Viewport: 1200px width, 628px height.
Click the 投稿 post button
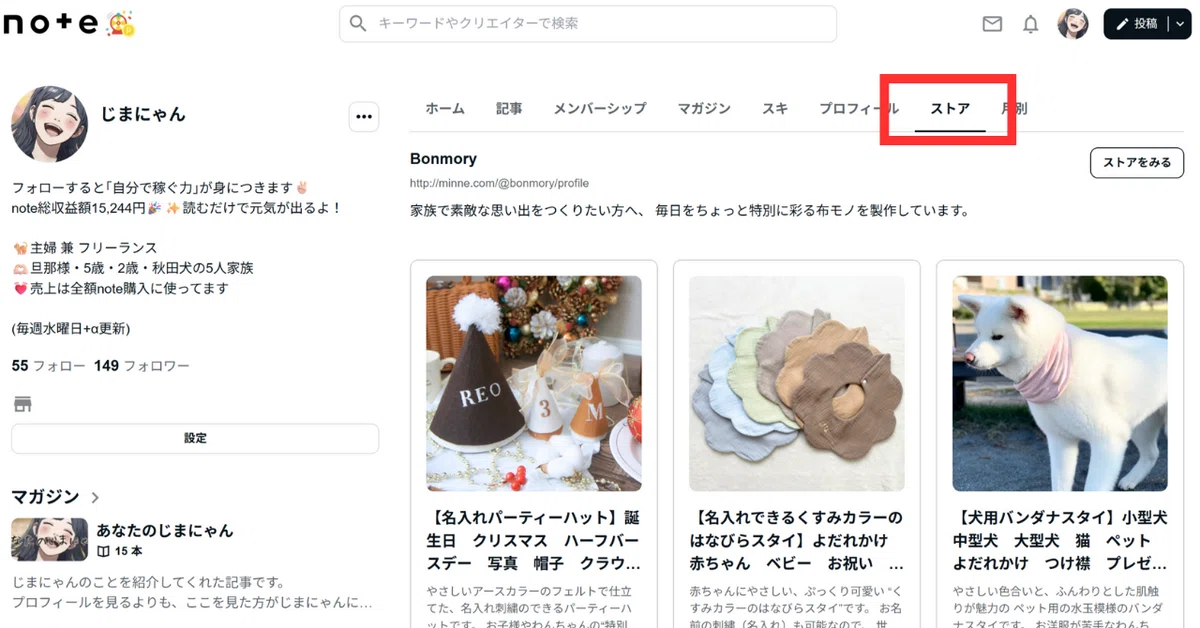[x=1136, y=24]
